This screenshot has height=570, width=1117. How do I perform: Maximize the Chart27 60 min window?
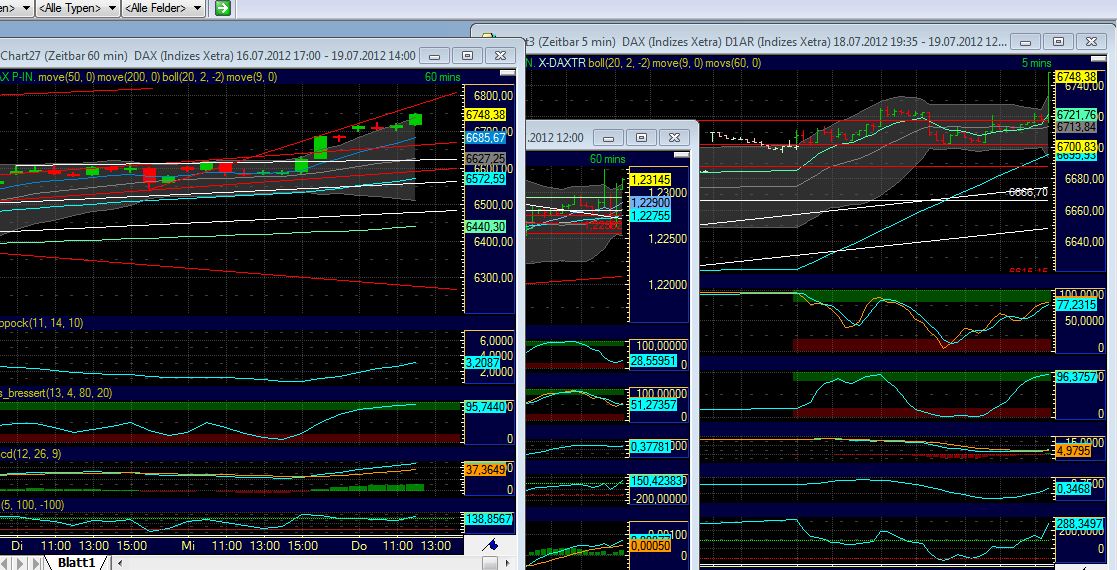click(467, 56)
